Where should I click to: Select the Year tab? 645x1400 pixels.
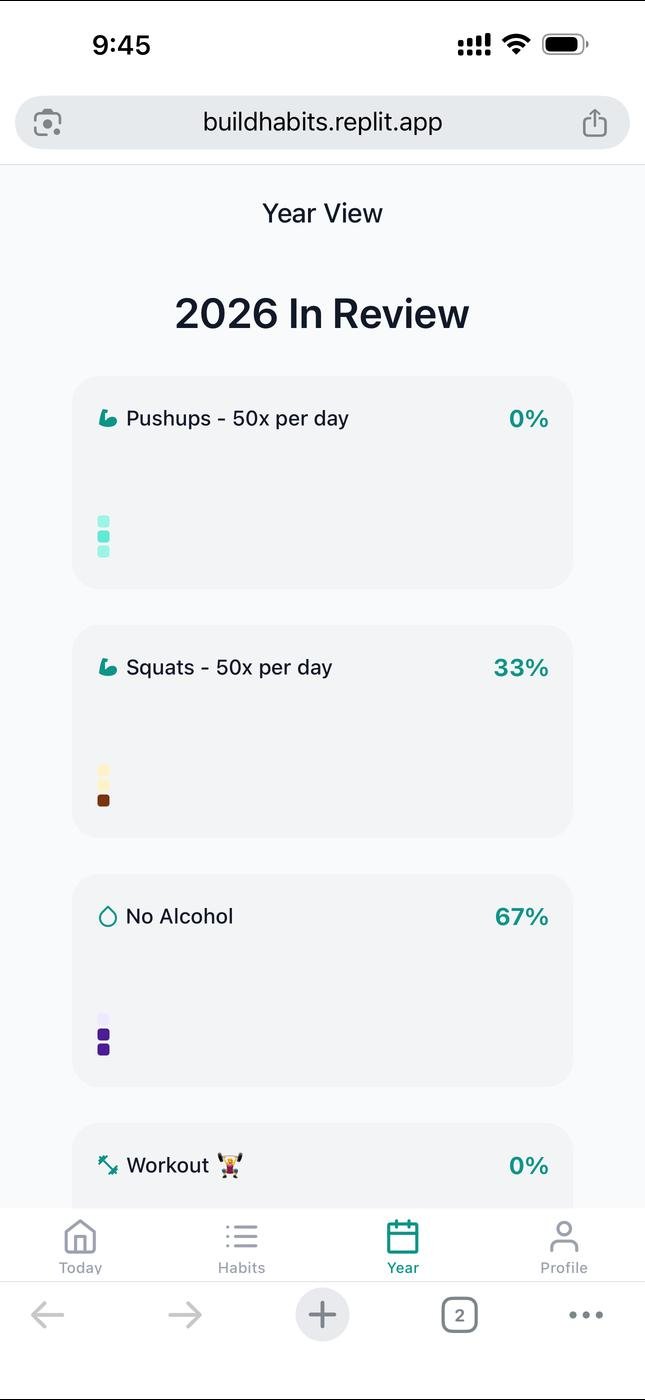(402, 1247)
